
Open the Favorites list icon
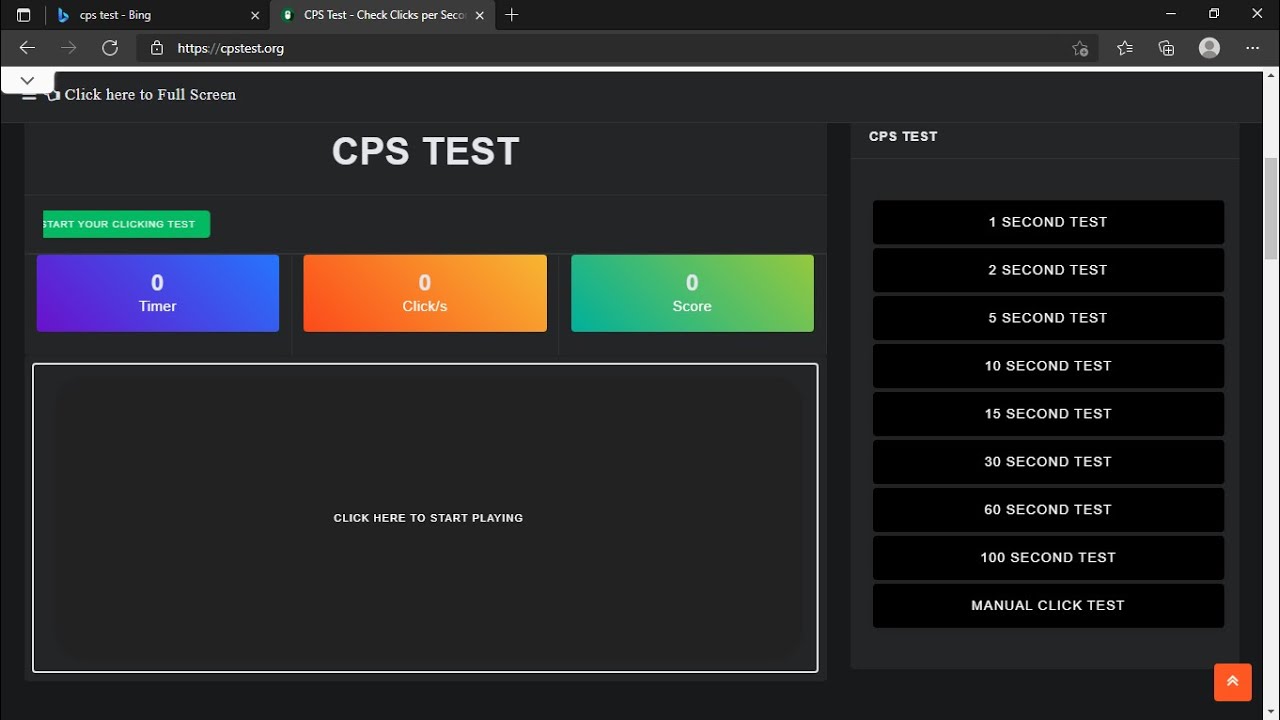1125,48
